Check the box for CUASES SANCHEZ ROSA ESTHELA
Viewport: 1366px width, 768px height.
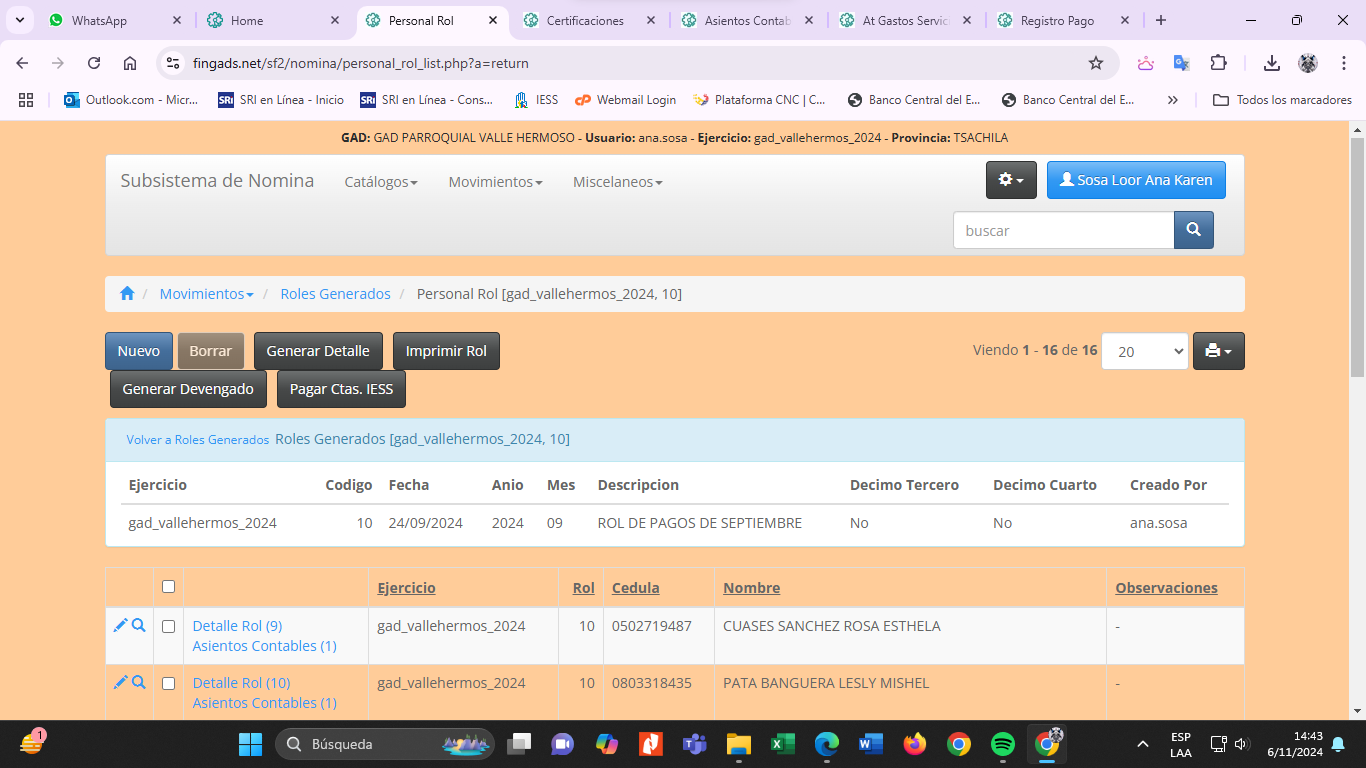[x=168, y=626]
